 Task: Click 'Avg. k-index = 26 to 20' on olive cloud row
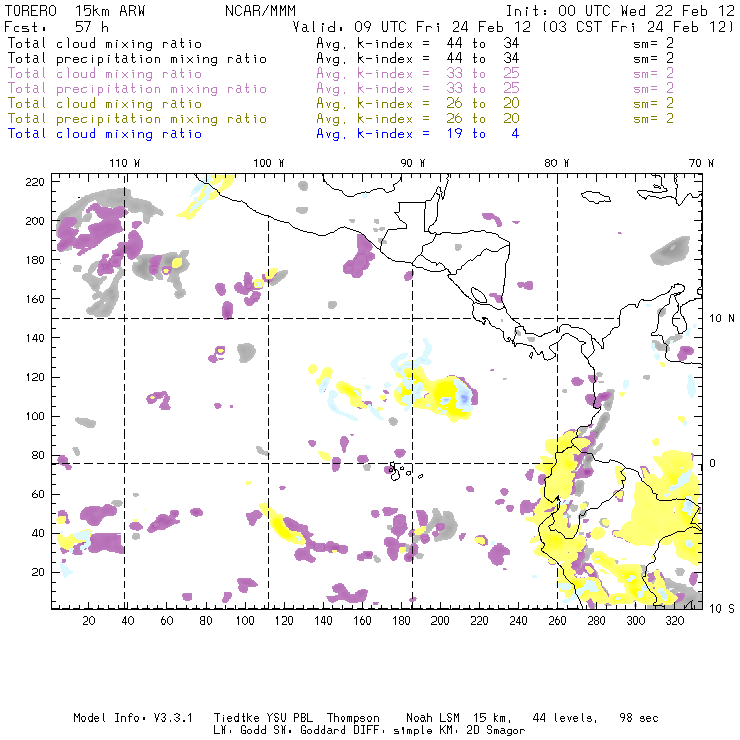point(418,104)
